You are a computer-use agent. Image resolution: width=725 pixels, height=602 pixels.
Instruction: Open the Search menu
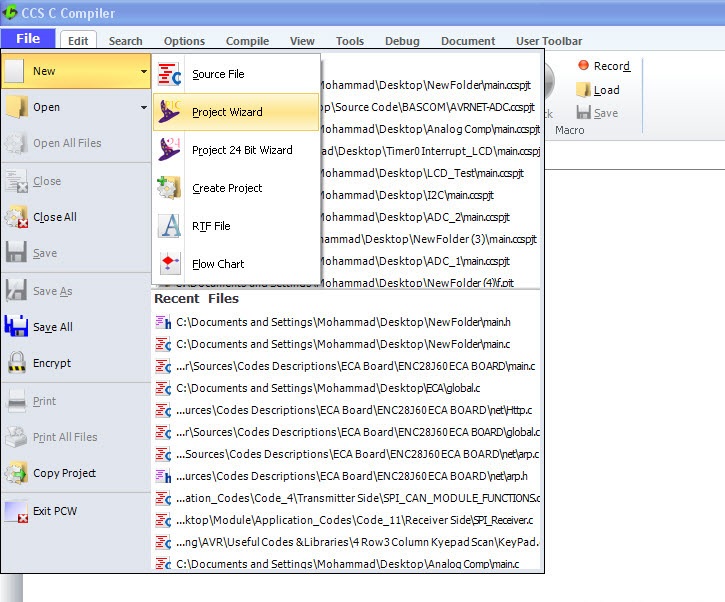[x=125, y=41]
